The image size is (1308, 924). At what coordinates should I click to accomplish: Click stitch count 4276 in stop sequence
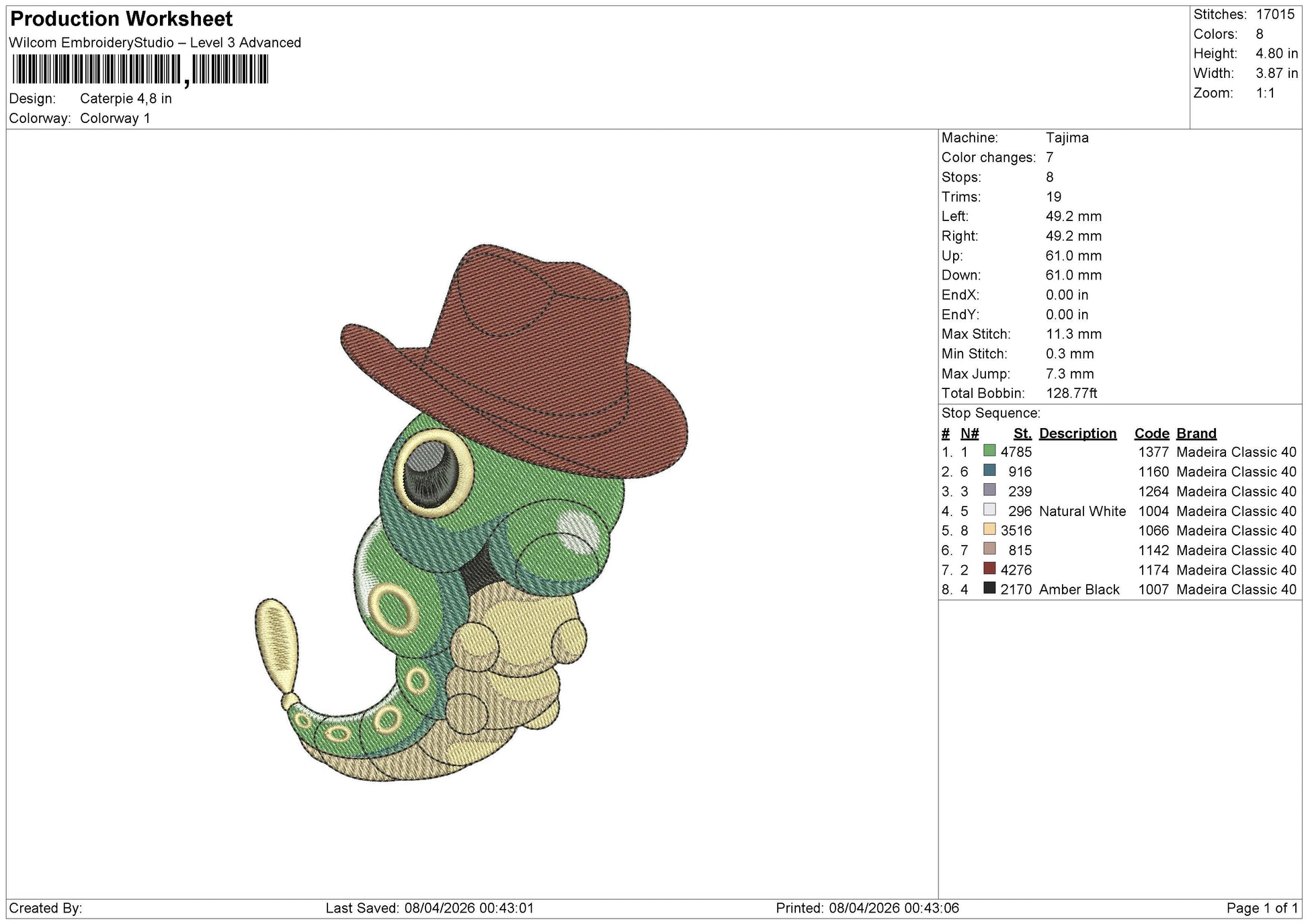pos(1016,570)
